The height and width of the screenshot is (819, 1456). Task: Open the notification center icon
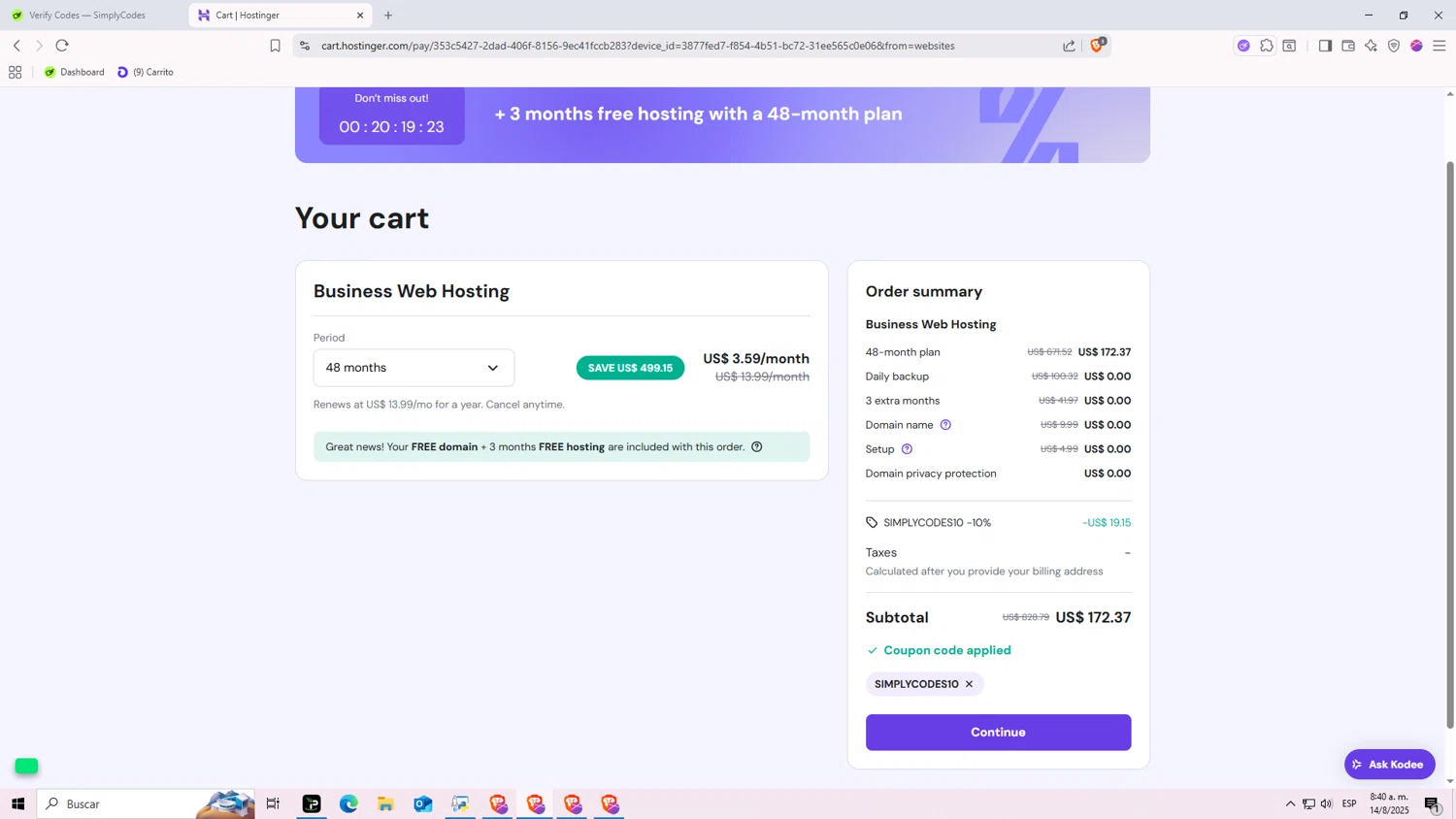pos(1433,803)
